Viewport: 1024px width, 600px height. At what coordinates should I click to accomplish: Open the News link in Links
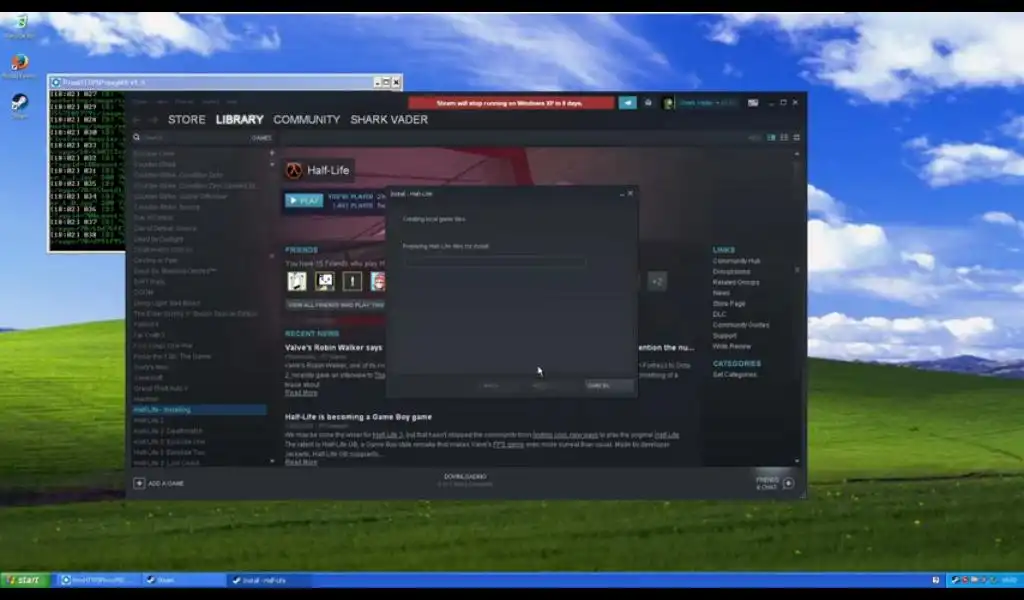point(721,292)
